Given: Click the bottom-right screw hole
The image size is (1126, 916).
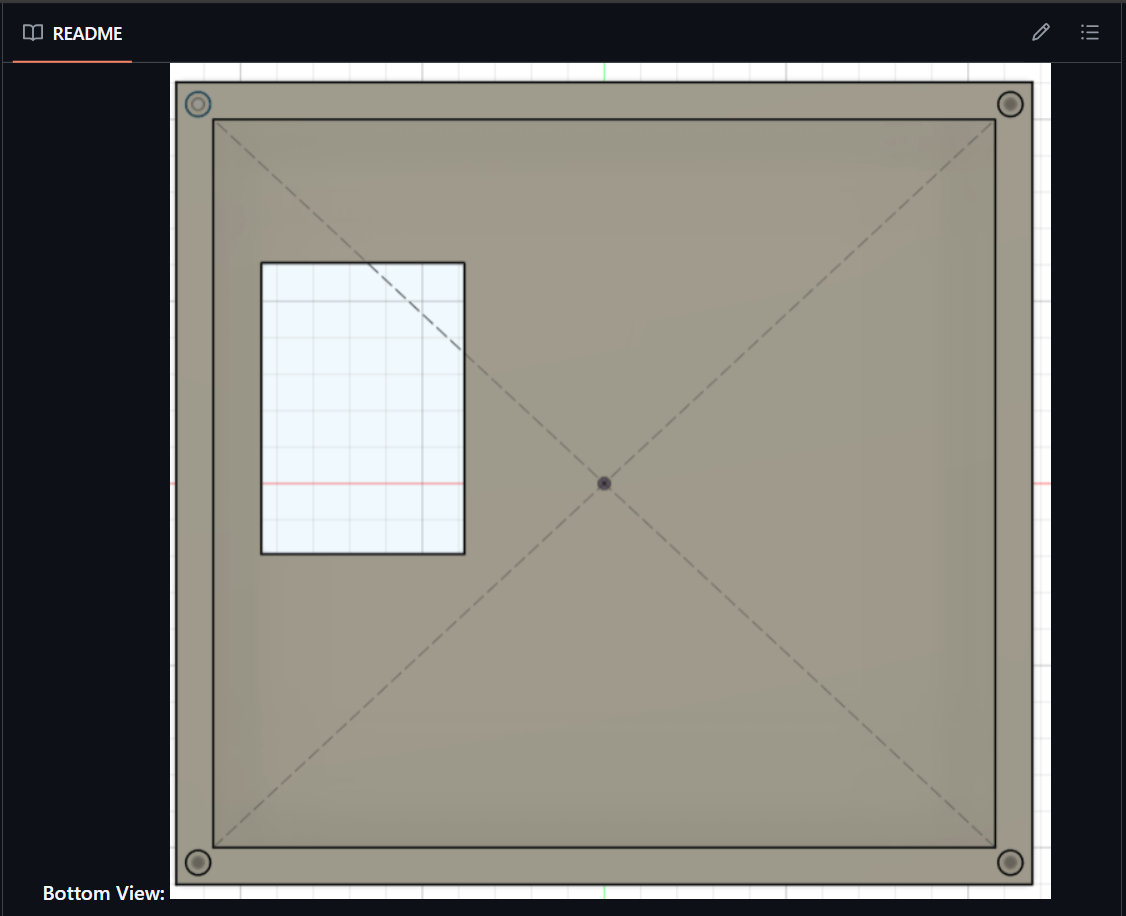Looking at the screenshot, I should coord(1010,862).
